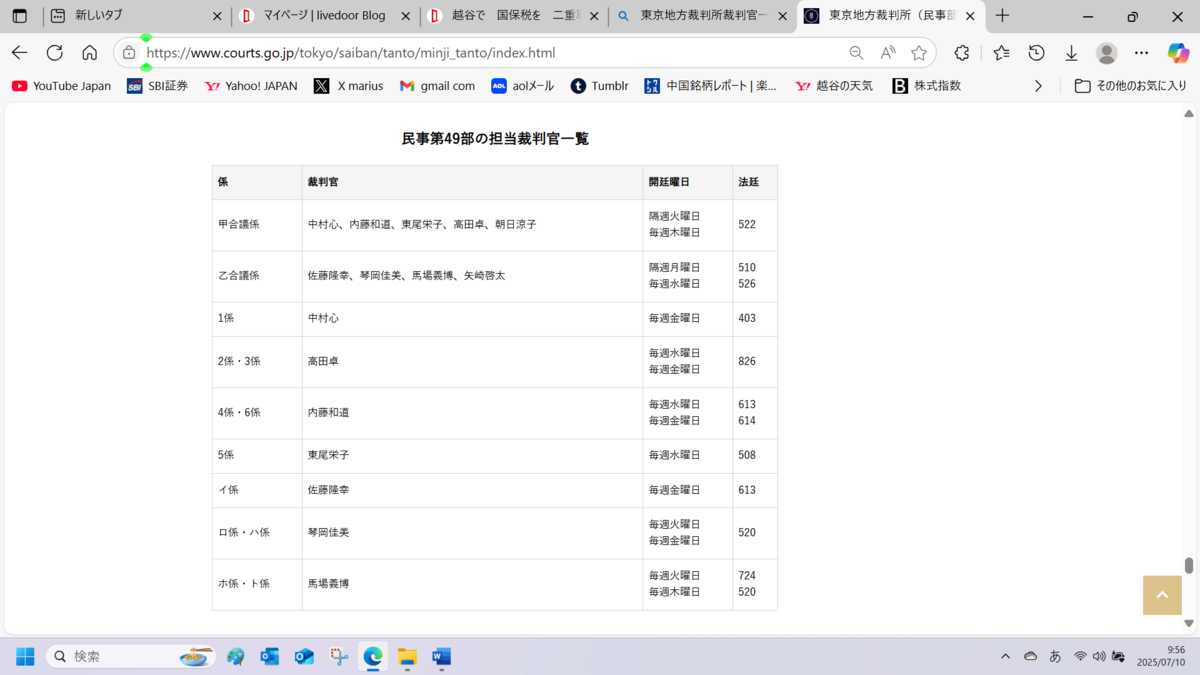Viewport: 1200px width, 675px height.
Task: Open the Tumblr bookmark
Action: tap(600, 86)
